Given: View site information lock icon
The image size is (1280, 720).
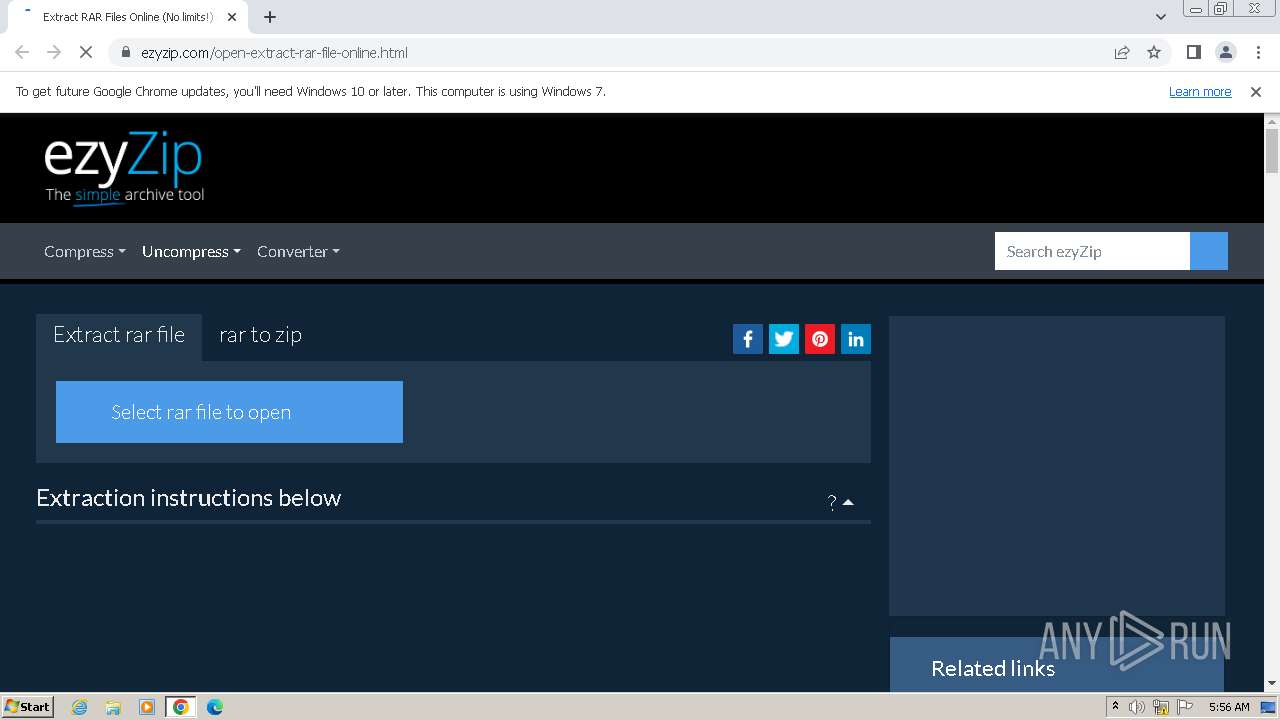Looking at the screenshot, I should (x=125, y=52).
